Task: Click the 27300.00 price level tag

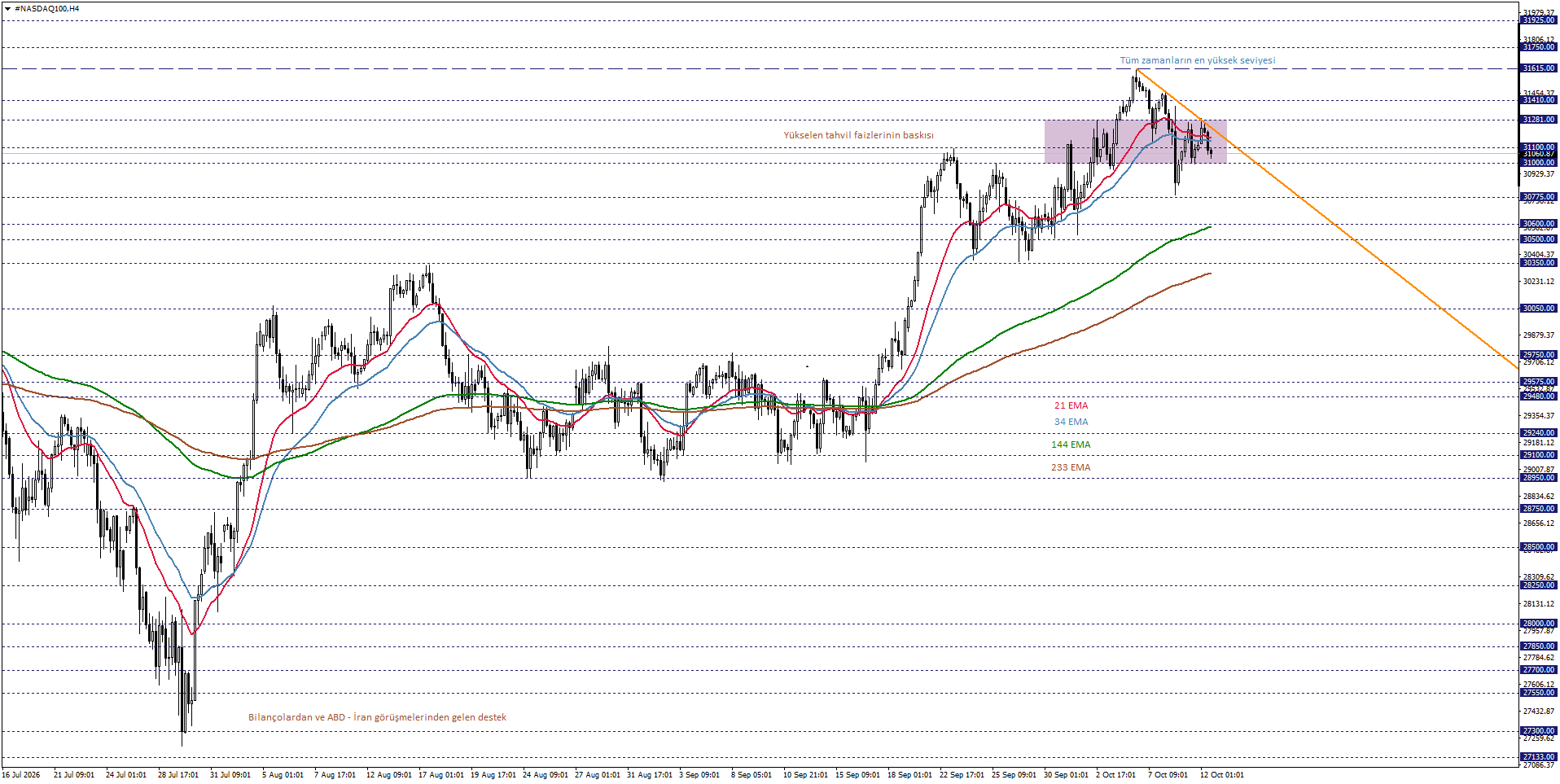Action: 1538,731
